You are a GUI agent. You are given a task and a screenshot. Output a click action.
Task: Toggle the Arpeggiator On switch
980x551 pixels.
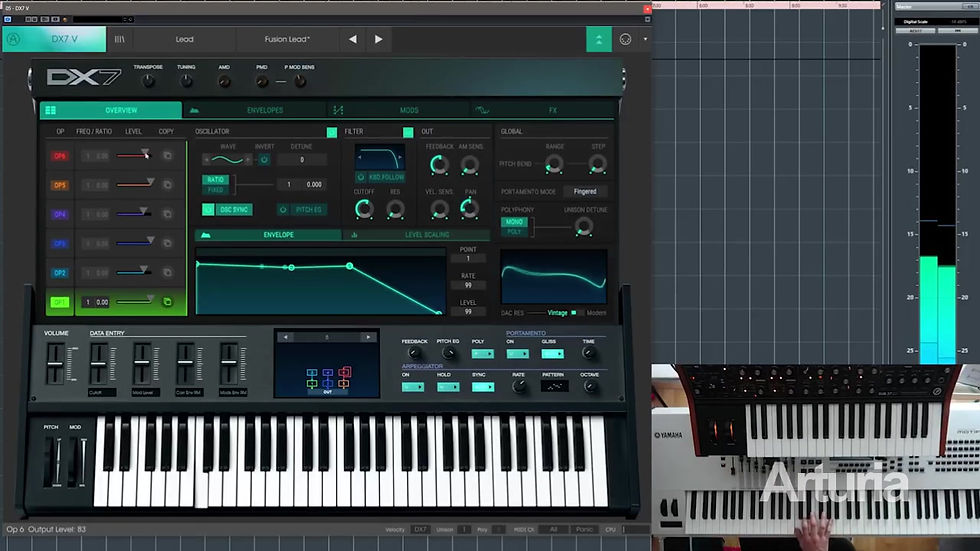(x=412, y=387)
